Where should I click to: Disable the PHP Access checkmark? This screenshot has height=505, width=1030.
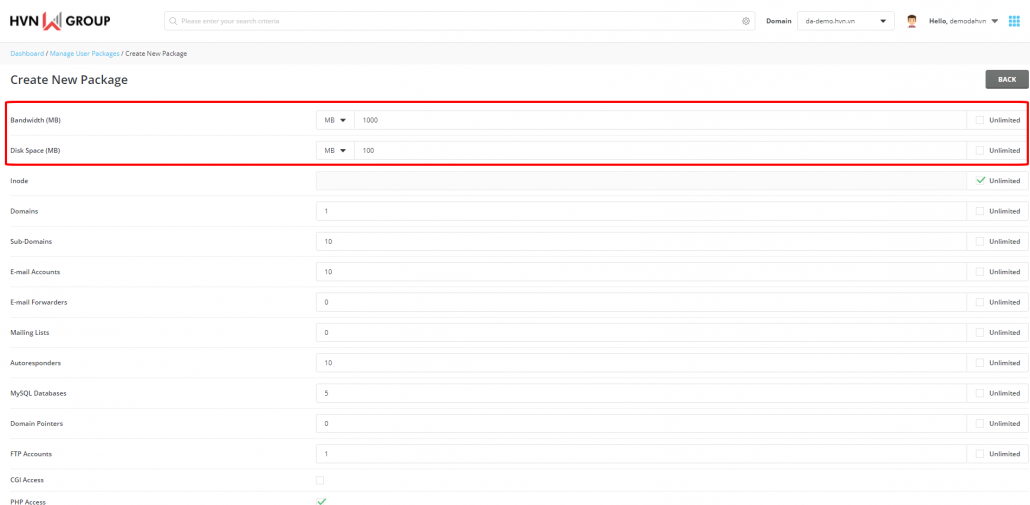321,501
